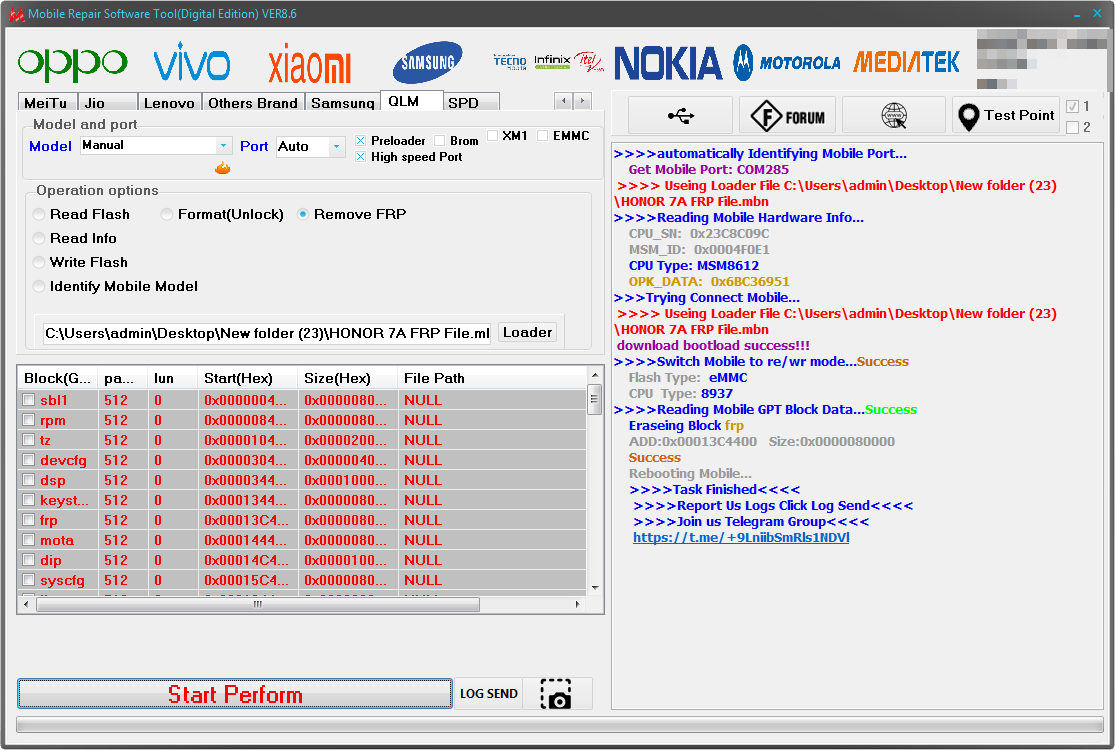1115x750 pixels.
Task: Open the FORUM button
Action: (x=788, y=115)
